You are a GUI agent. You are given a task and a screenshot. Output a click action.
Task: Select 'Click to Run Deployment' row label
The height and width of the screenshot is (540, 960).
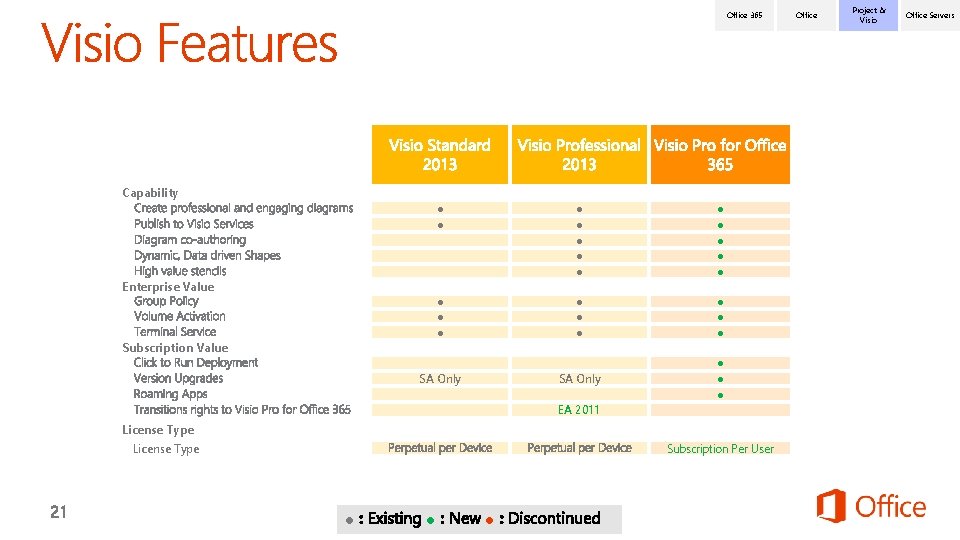click(x=195, y=362)
